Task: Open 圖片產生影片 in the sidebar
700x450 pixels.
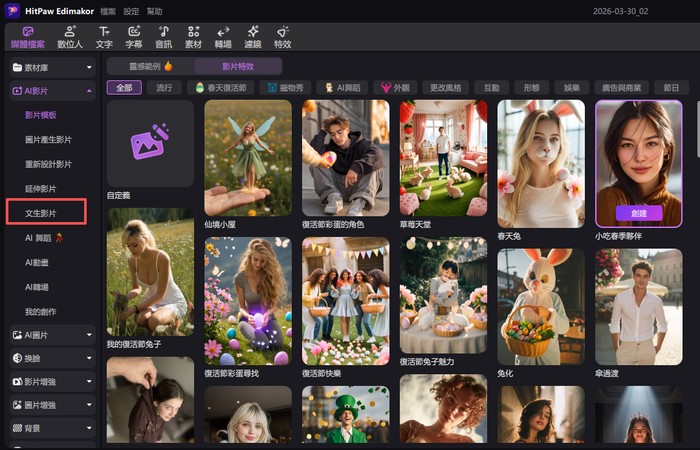Action: point(48,140)
